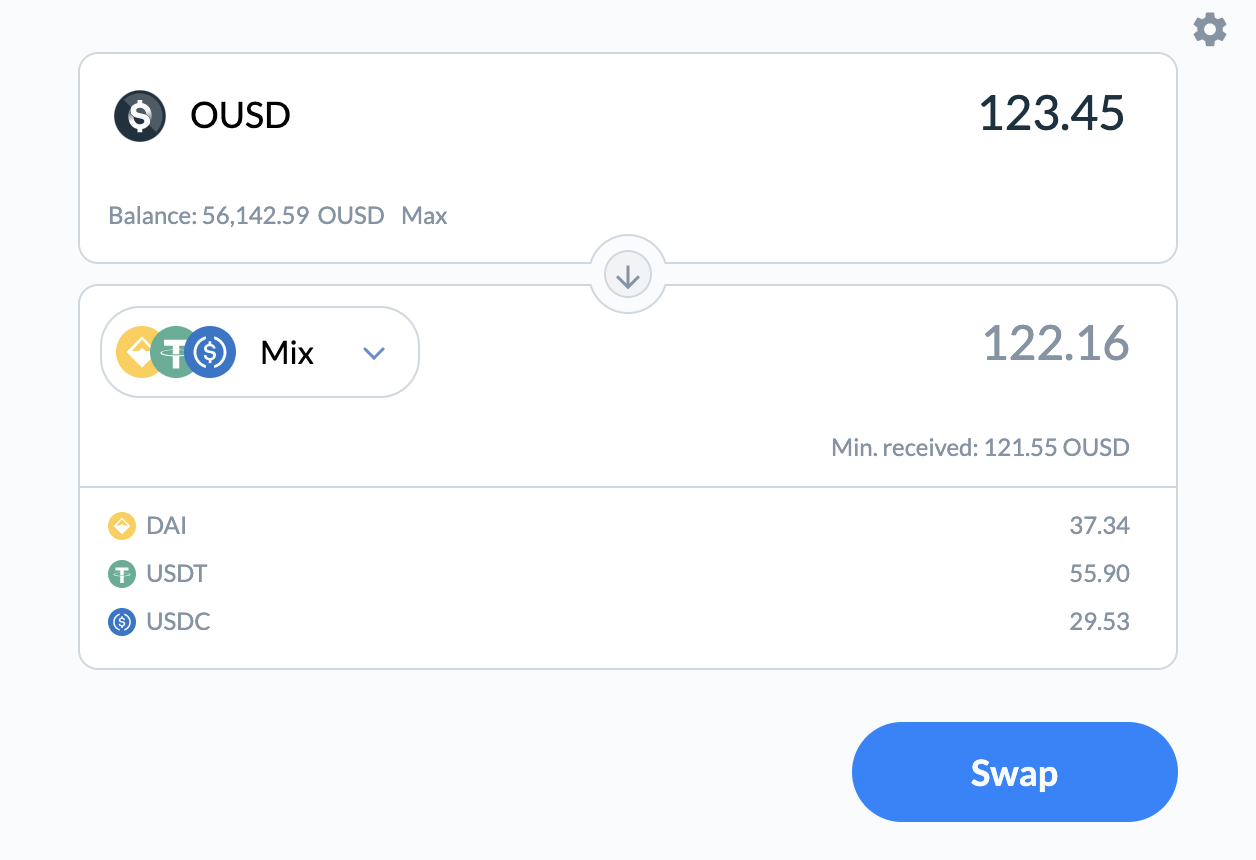Click the OUSD amount field showing 123.45
Screen dimensions: 1256x860
tap(1050, 113)
